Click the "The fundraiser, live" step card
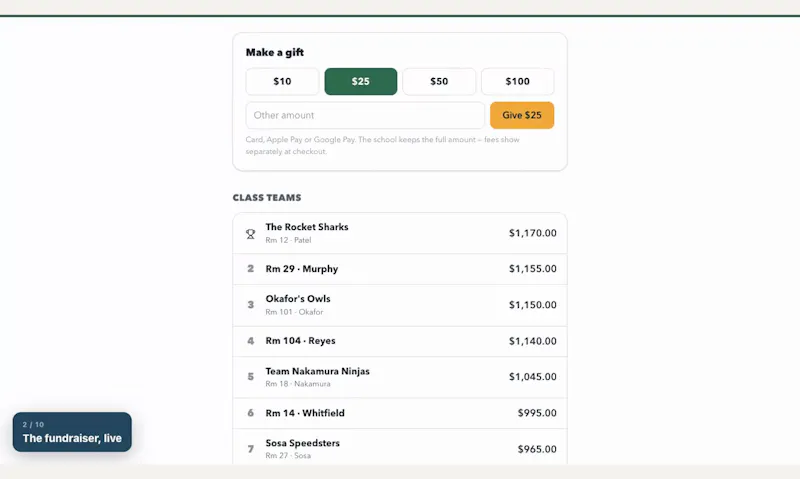This screenshot has width=800, height=479. tap(72, 432)
